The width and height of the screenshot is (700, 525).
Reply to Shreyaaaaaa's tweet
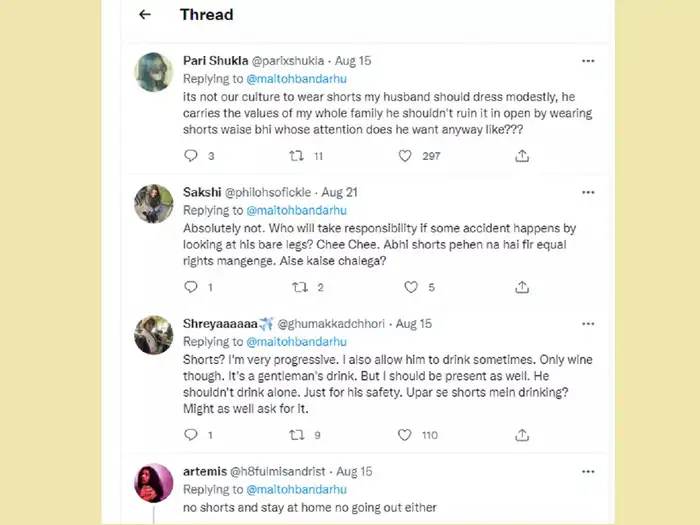click(192, 435)
